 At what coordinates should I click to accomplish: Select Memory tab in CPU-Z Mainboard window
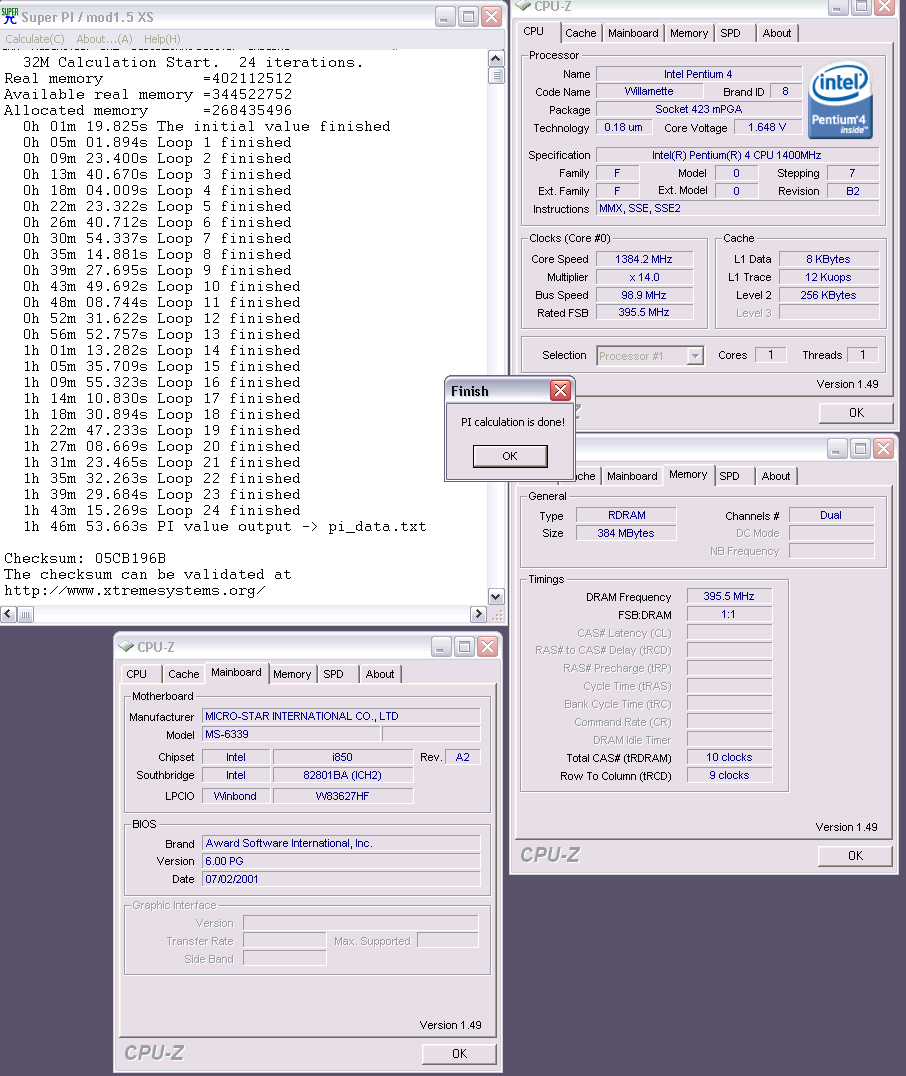pyautogui.click(x=292, y=674)
